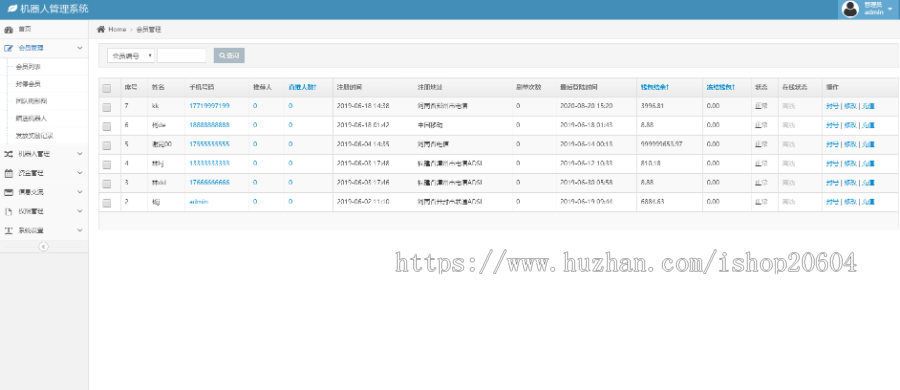The width and height of the screenshot is (900, 390).
Task: Check the checkbox for row 4 with 13333333333
Action: click(x=107, y=164)
